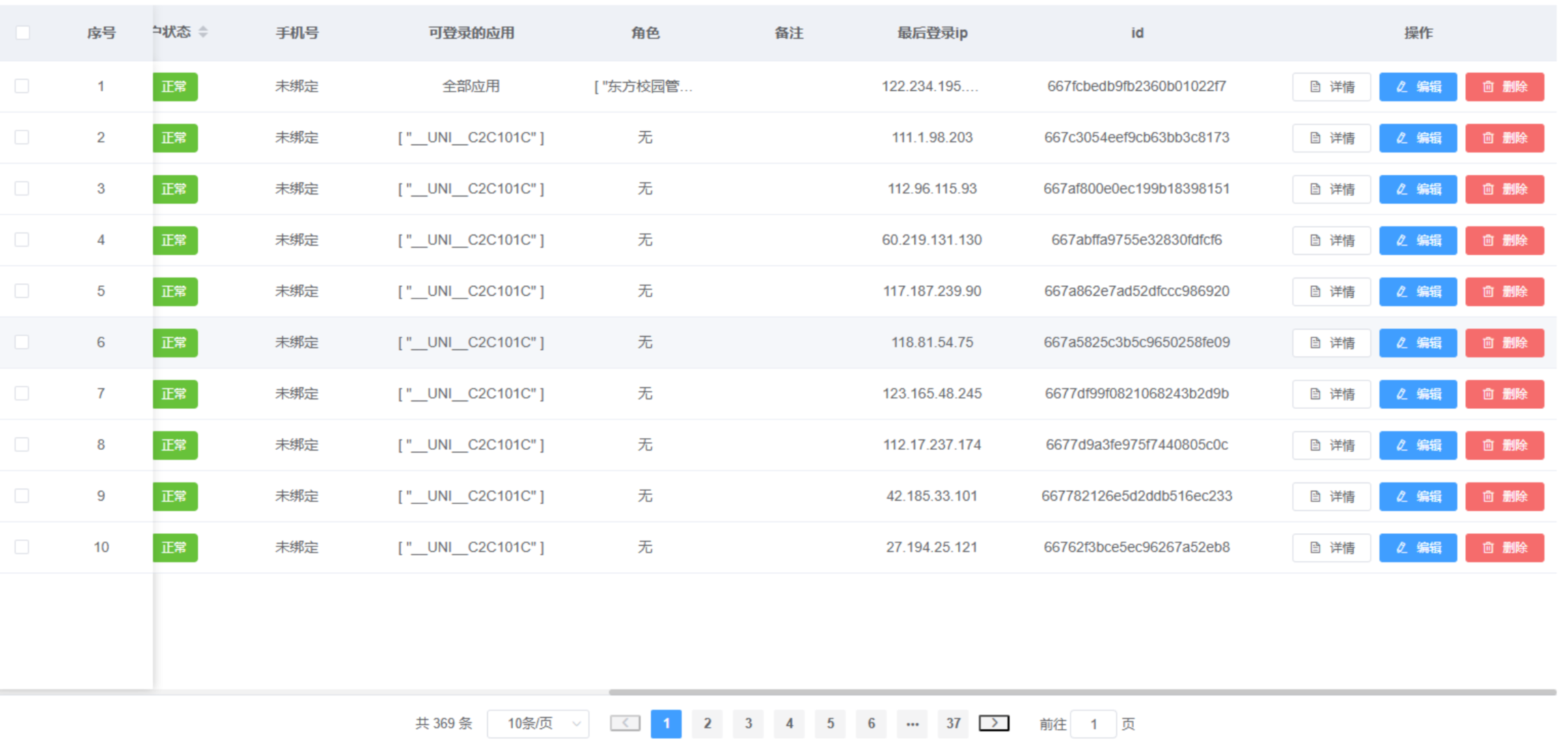Toggle the select-all checkbox in table header
Viewport: 1568px width, 748px height.
[x=23, y=32]
